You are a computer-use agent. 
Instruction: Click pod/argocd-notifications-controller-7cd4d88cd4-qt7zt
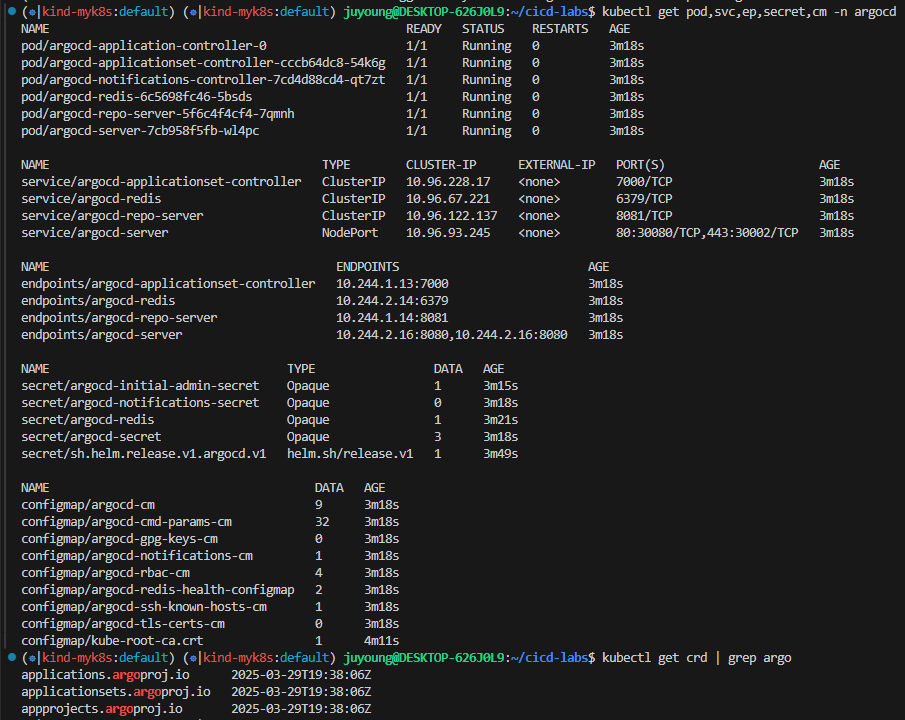(x=203, y=80)
